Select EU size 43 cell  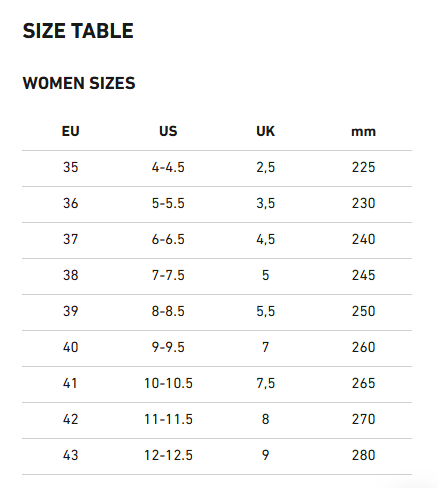tap(71, 455)
